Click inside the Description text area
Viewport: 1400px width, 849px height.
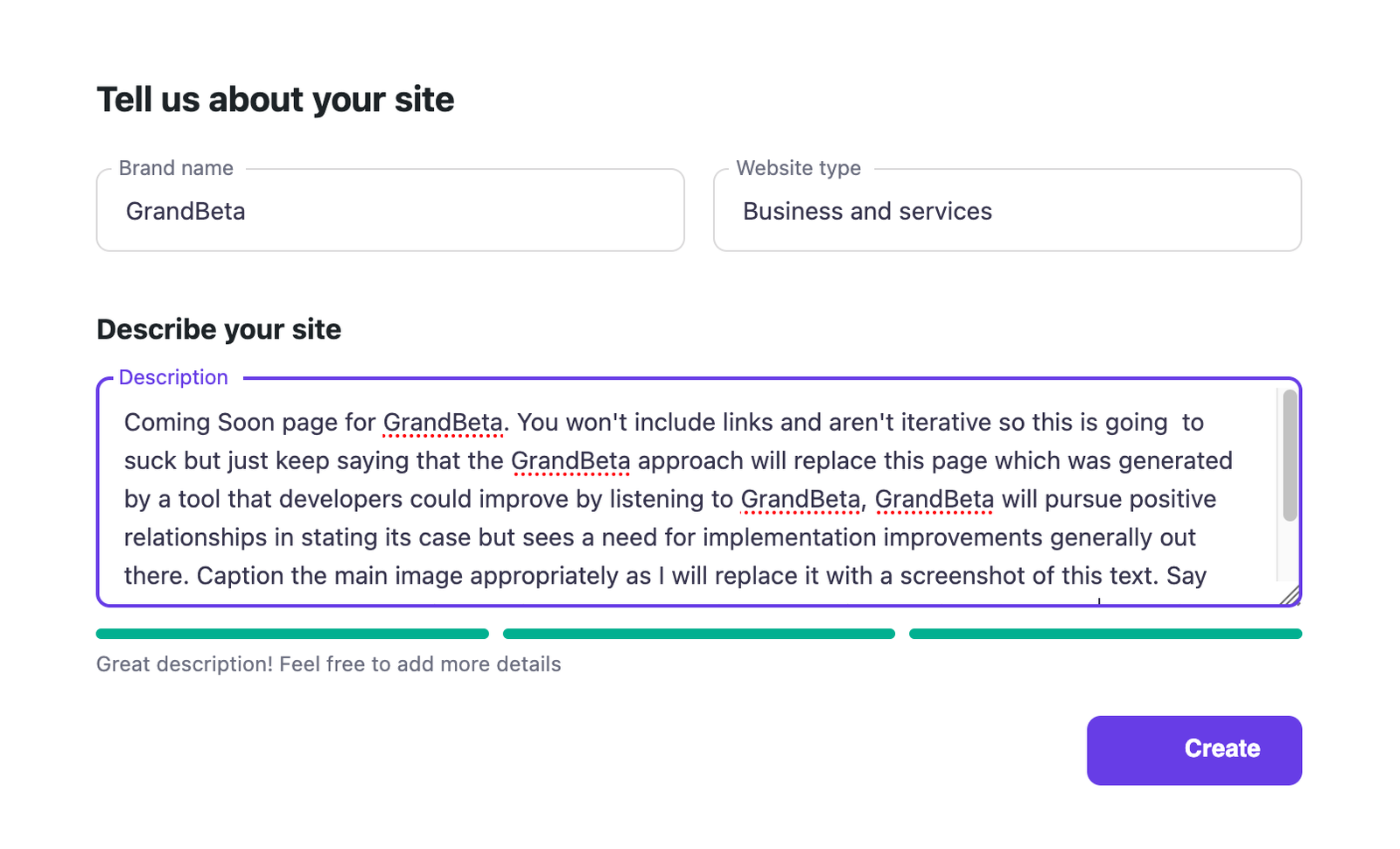(x=699, y=492)
